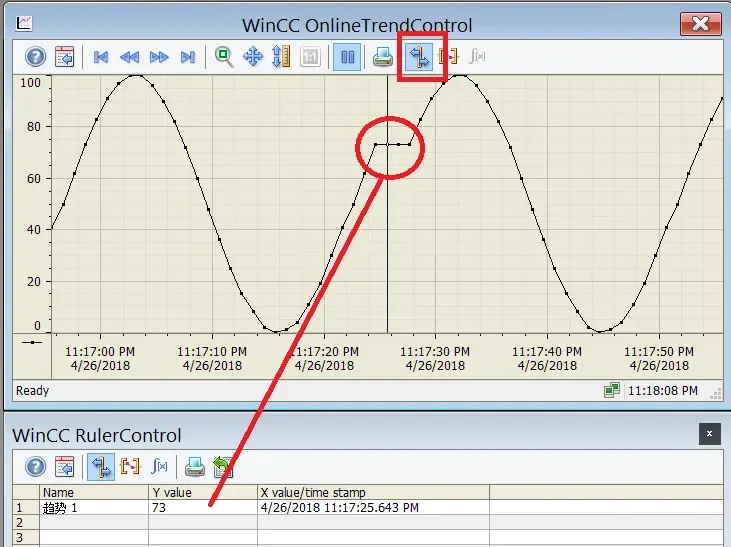This screenshot has width=731, height=547.
Task: Select the statistics area icon in trend toolbar
Action: (x=448, y=56)
